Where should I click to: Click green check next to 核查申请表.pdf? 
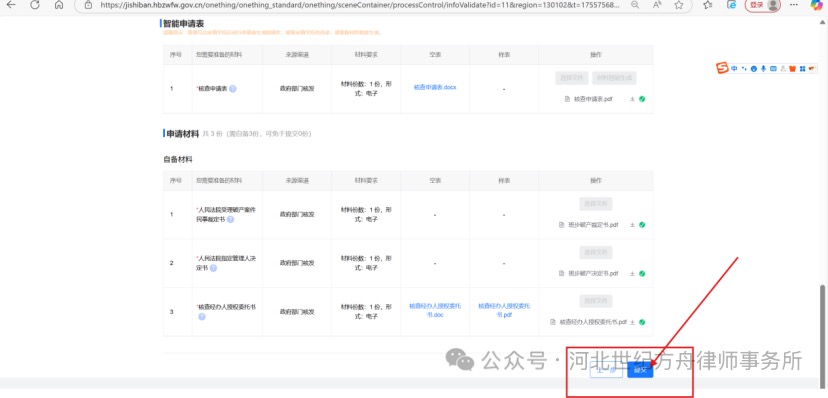[642, 99]
